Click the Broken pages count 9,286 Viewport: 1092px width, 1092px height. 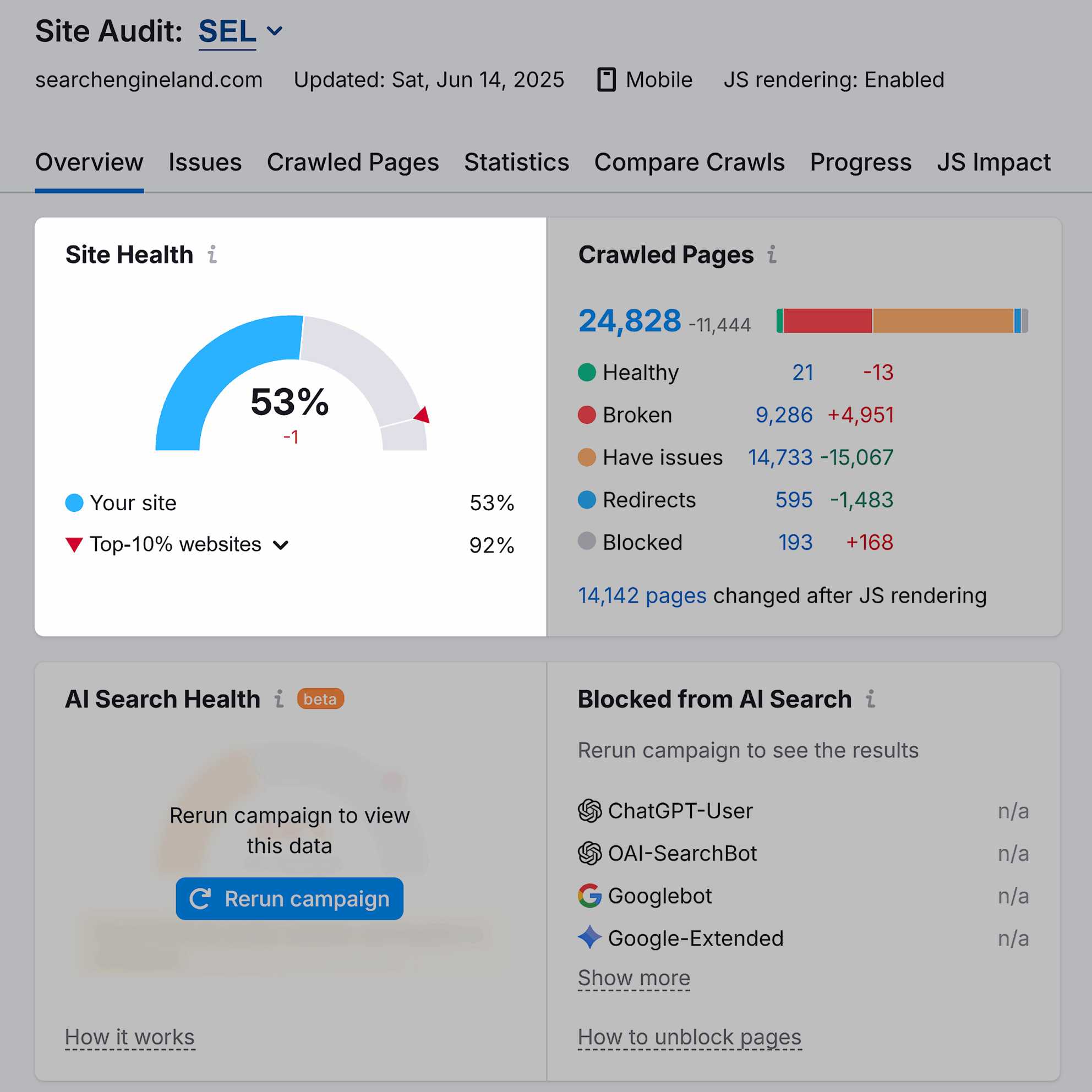(784, 415)
